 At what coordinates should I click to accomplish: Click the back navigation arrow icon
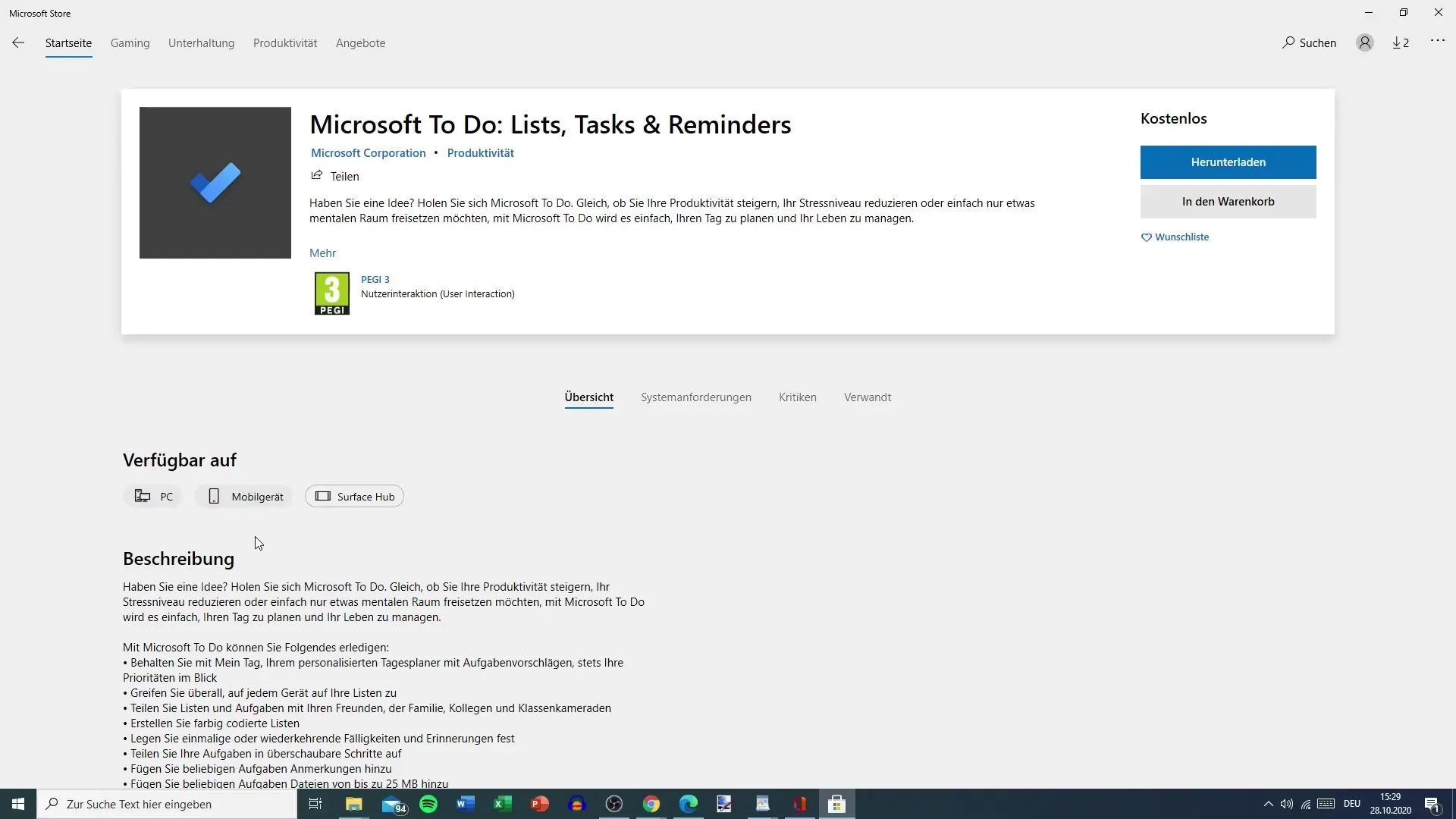pyautogui.click(x=18, y=42)
